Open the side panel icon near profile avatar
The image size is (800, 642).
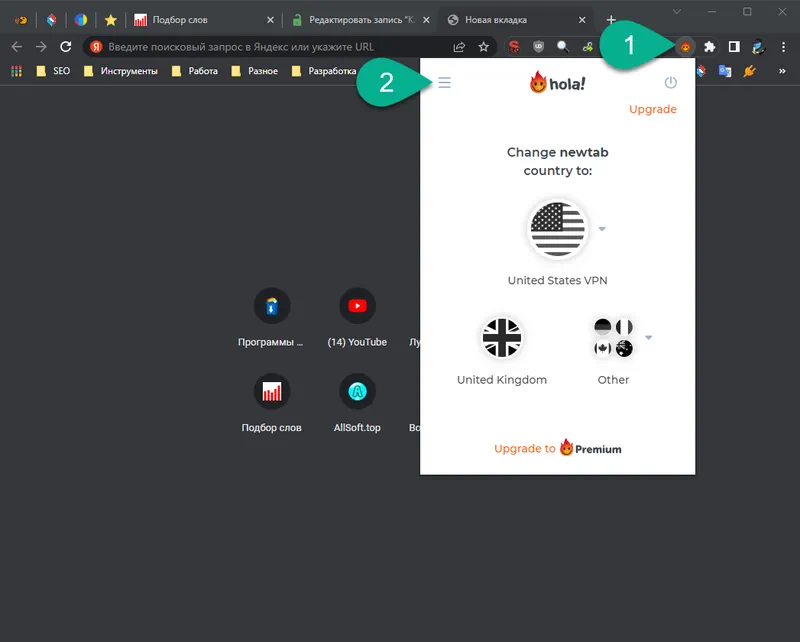click(x=733, y=46)
